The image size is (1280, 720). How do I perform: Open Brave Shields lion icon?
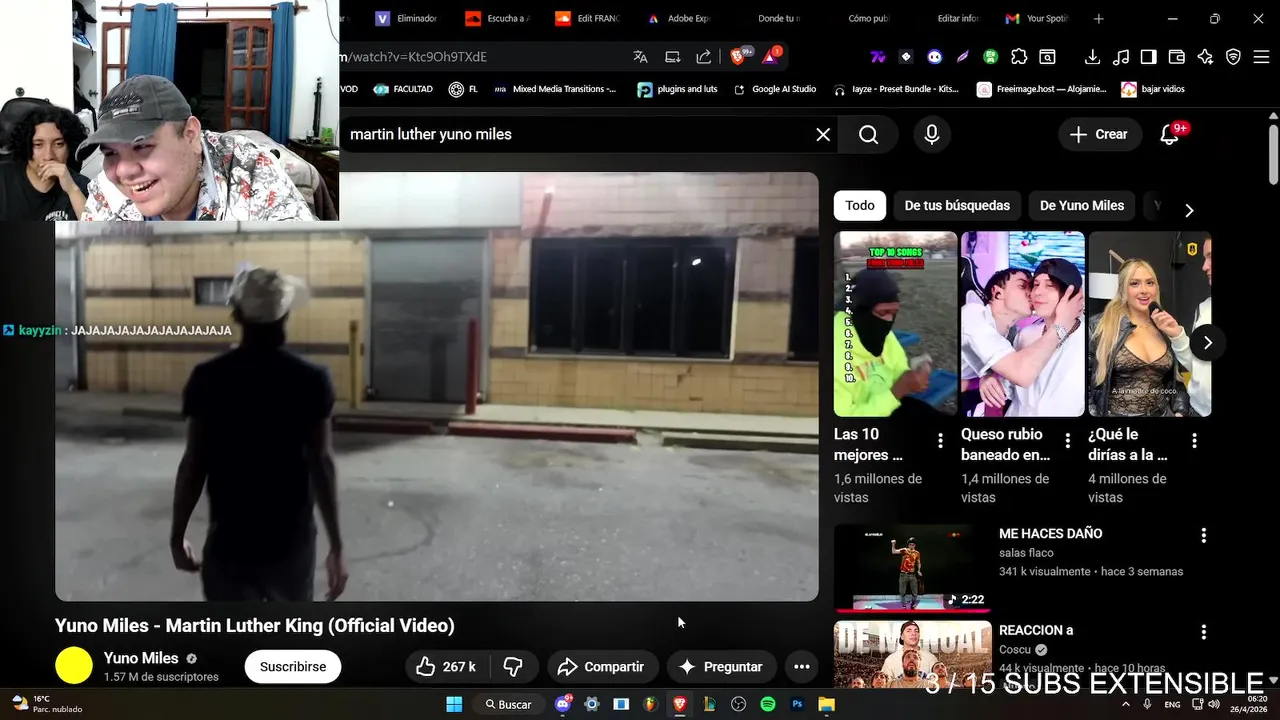tap(739, 57)
